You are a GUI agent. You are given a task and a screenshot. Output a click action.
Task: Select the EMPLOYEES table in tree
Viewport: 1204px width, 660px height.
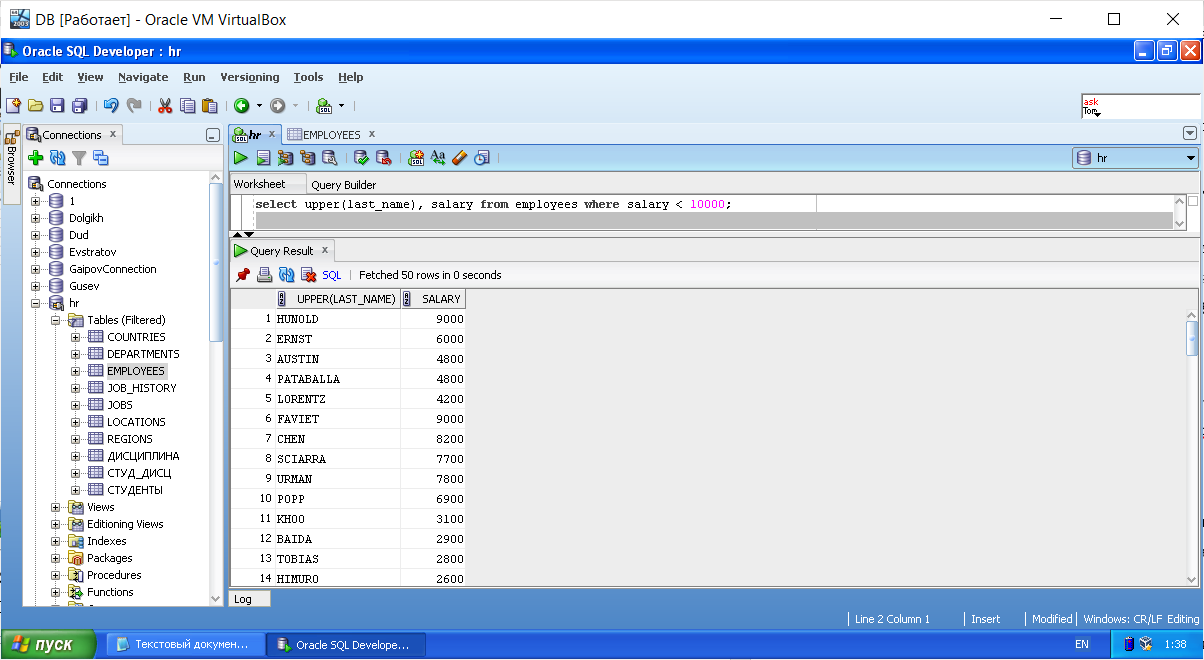click(136, 371)
